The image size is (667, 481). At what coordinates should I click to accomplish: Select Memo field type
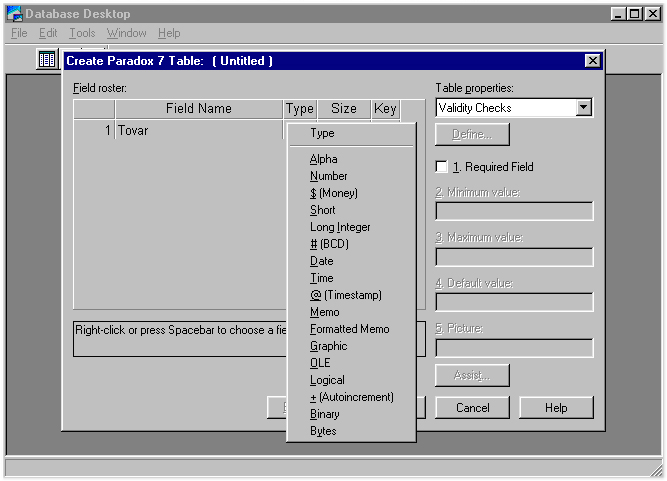[325, 312]
